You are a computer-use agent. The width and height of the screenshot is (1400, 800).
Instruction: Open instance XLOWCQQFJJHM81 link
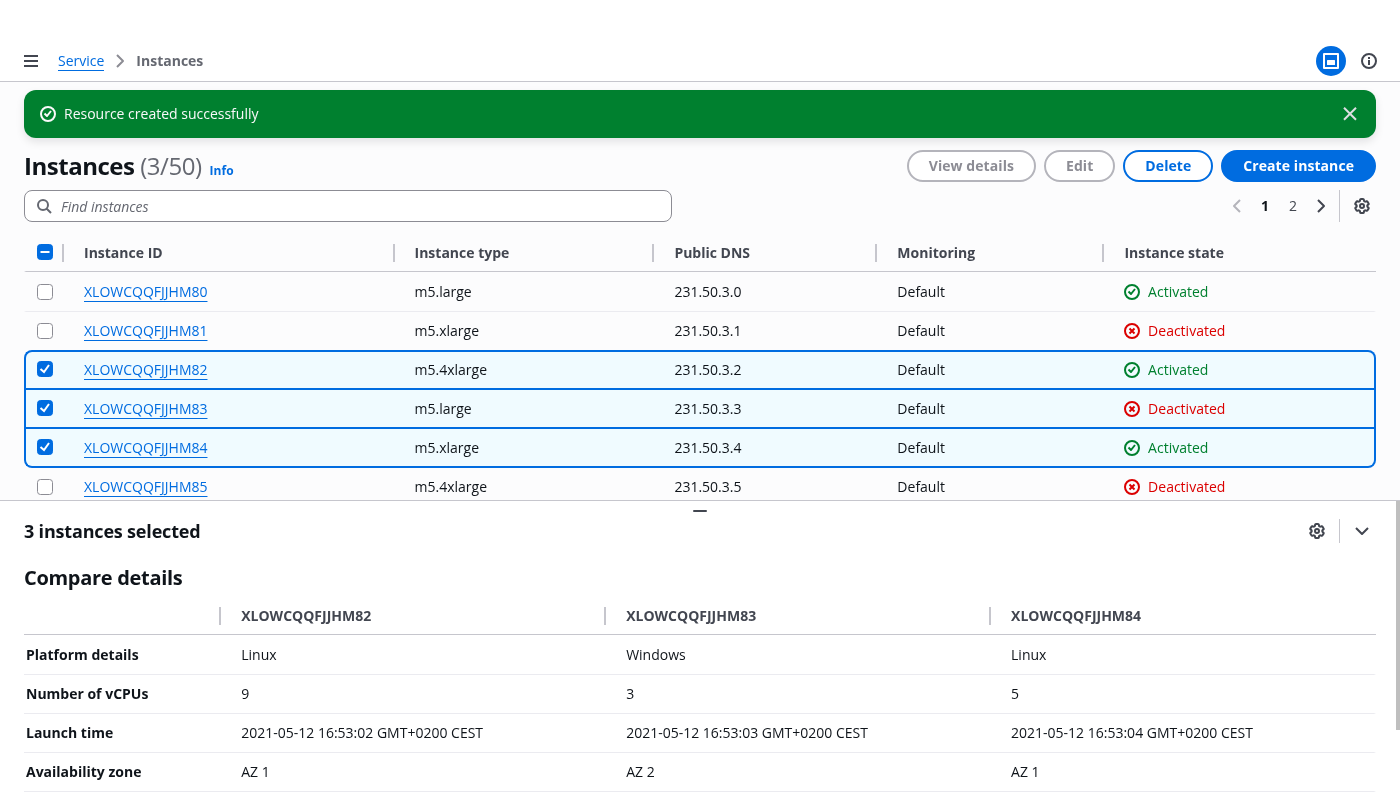tap(145, 331)
